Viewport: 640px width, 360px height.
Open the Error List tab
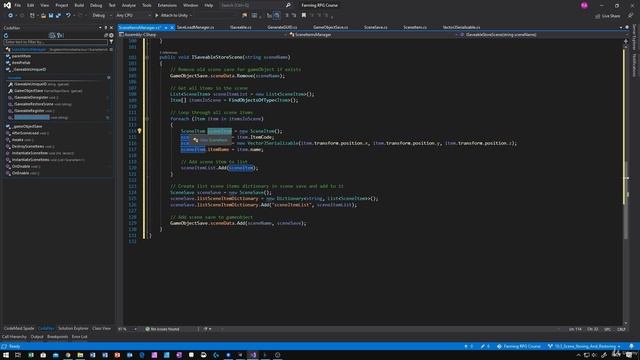click(x=80, y=337)
